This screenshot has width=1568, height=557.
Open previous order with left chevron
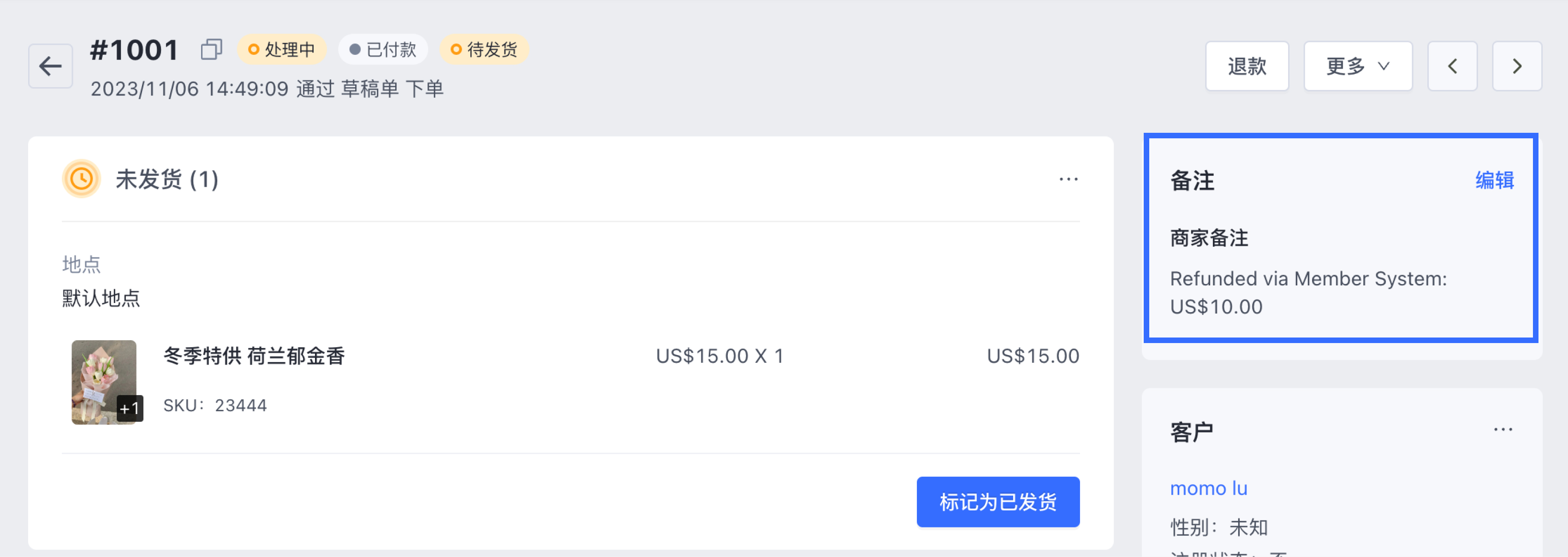(x=1452, y=66)
